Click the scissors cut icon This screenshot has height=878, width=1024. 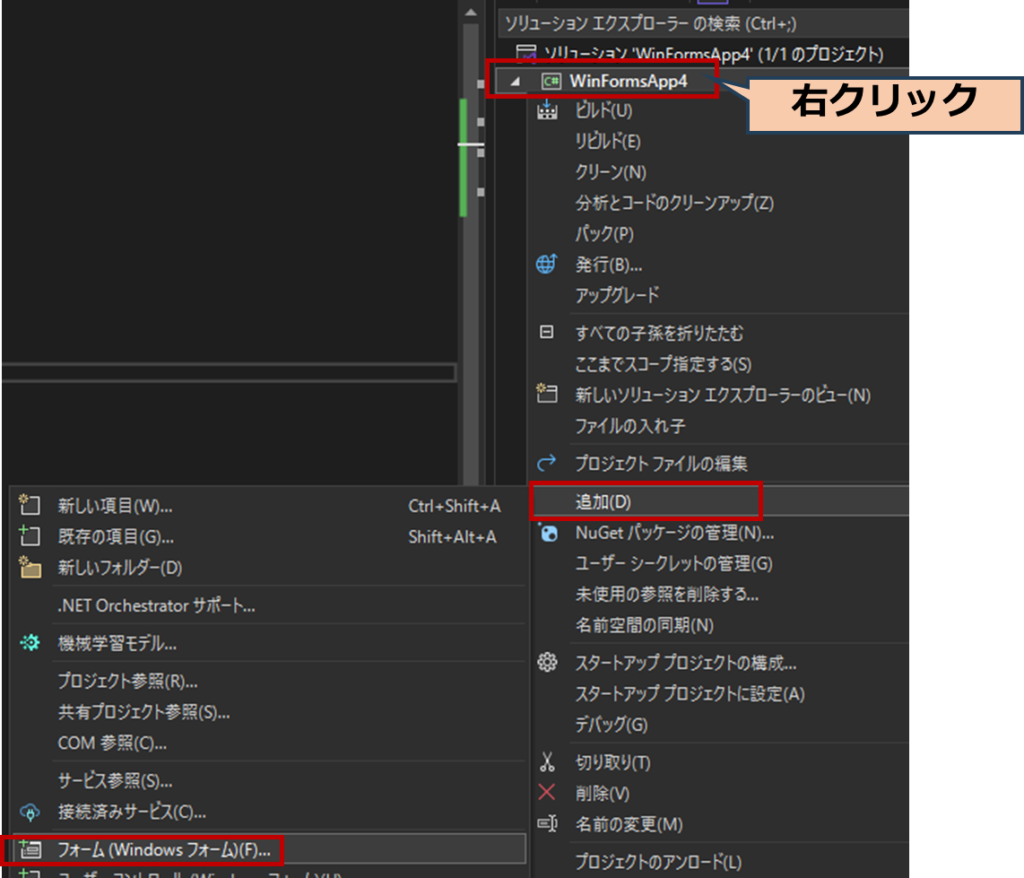coord(547,762)
